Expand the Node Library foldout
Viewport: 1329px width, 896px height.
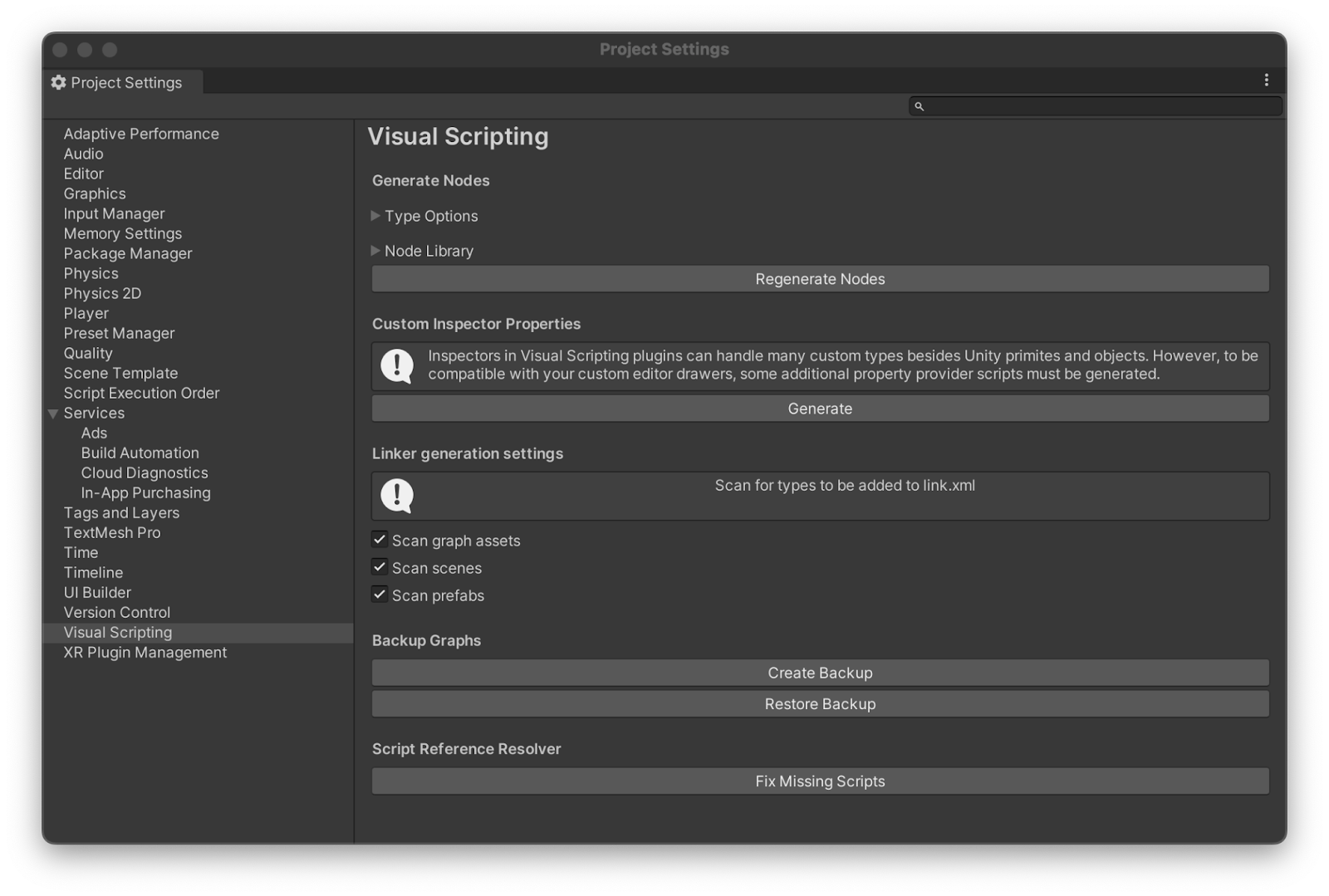375,251
